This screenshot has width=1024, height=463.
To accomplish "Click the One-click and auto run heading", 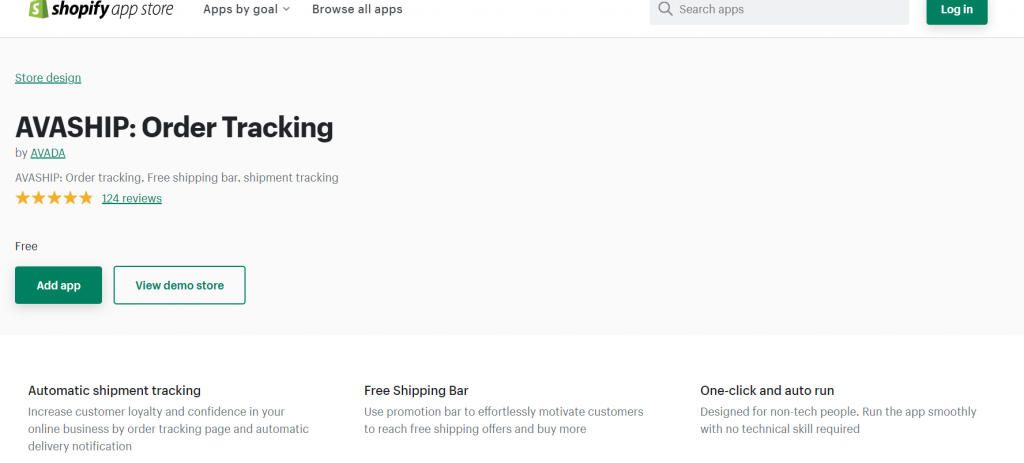I will [x=767, y=391].
